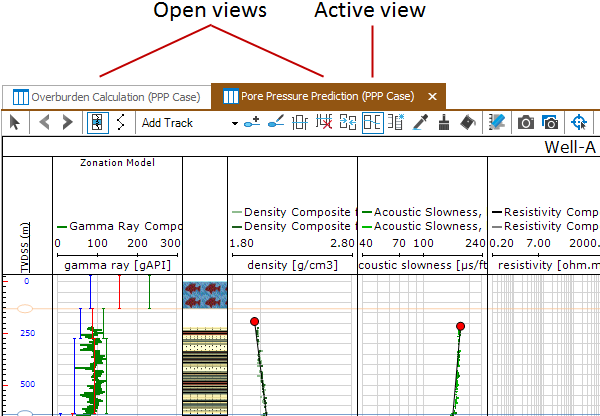Screen dimensions: 600x416
Task: Click the eyedropper picker tool
Action: [x=421, y=123]
